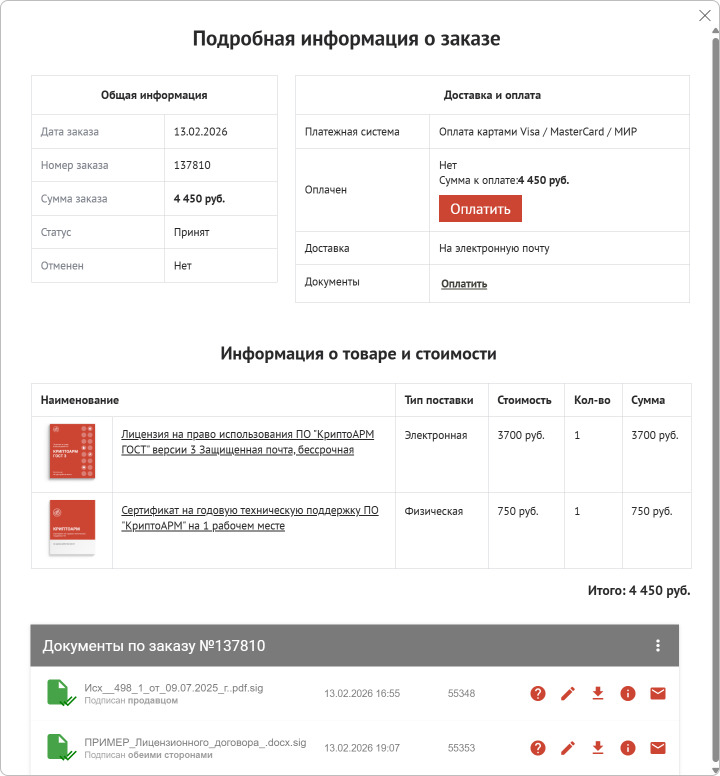Click timestamp 13.02.2026 16:55
The height and width of the screenshot is (776, 720).
(362, 693)
